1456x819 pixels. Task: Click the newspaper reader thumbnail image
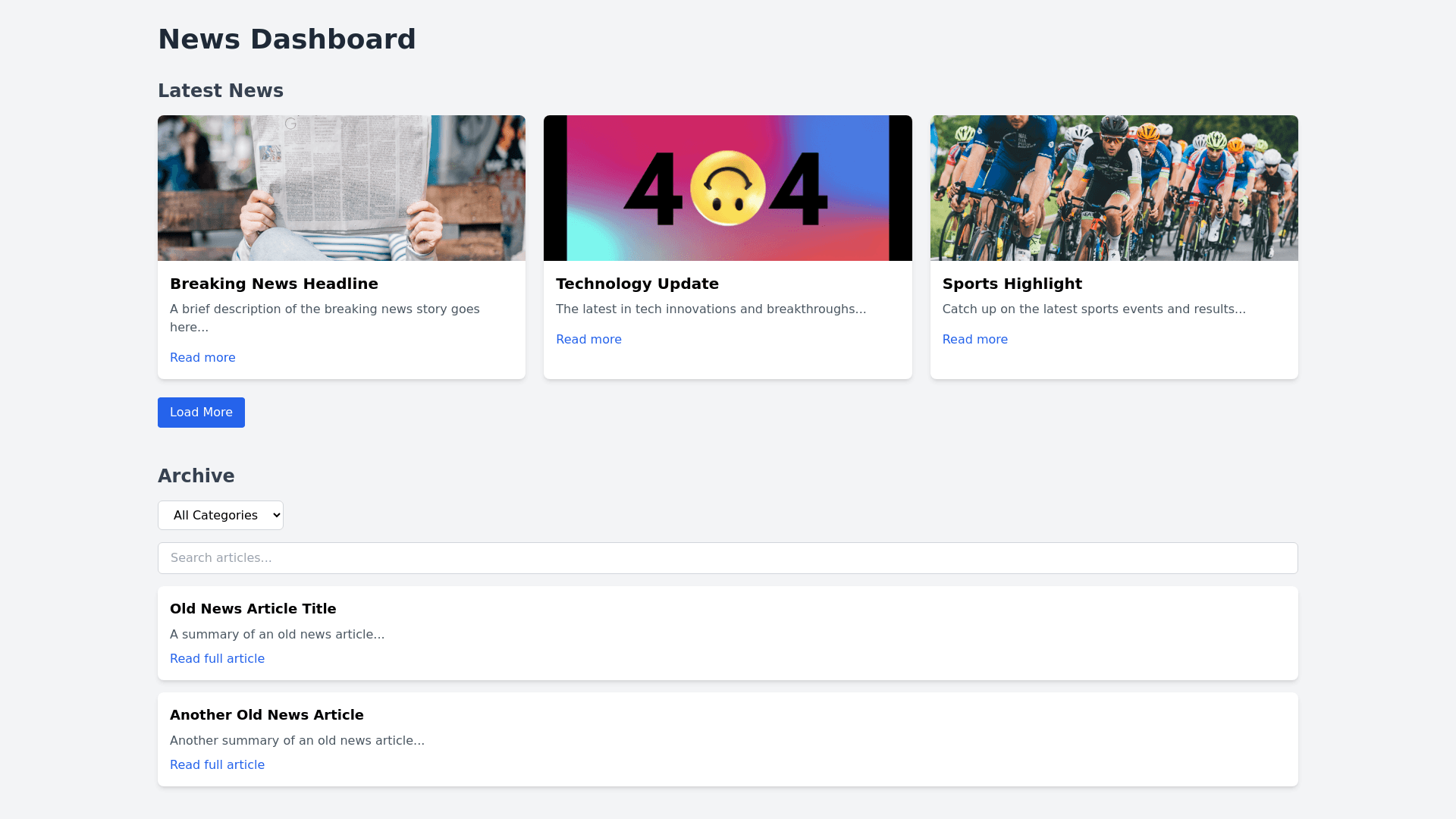pyautogui.click(x=341, y=188)
